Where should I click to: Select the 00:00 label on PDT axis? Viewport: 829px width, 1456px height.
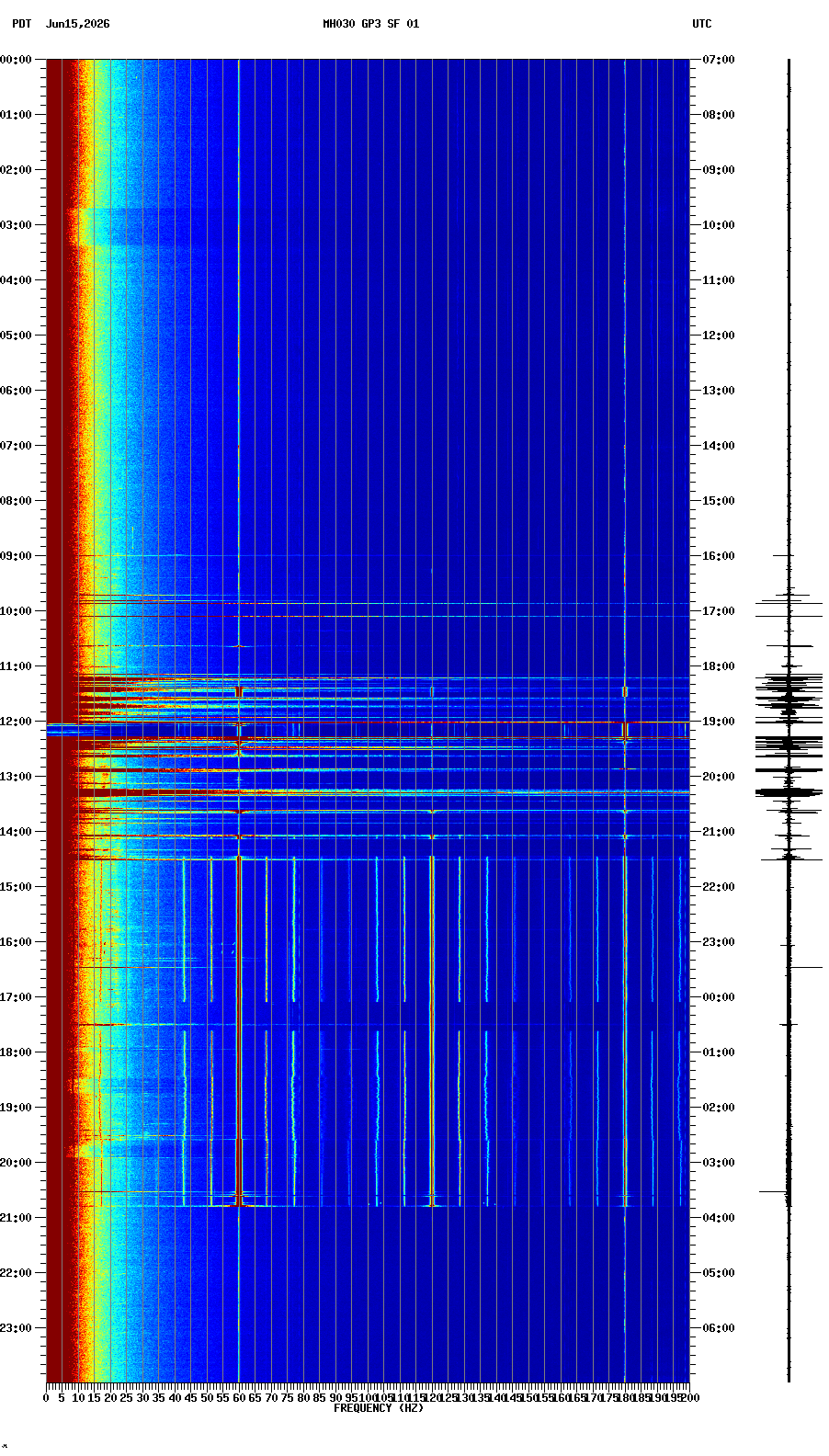tap(16, 60)
